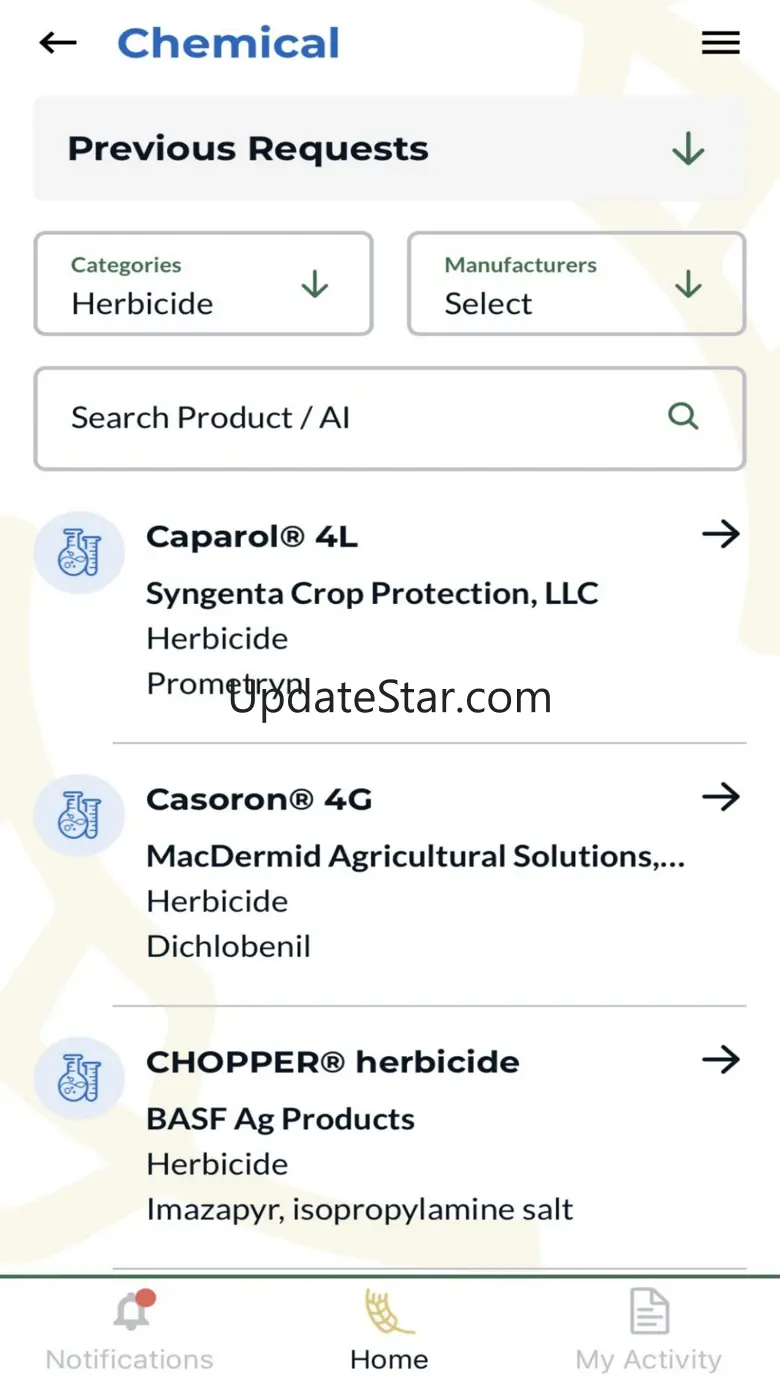The image size is (780, 1387).
Task: Tap the CHOPPER herbicide flask icon
Action: pyautogui.click(x=79, y=1079)
